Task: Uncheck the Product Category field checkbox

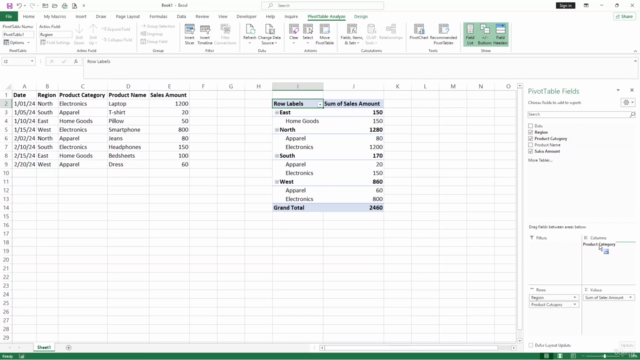Action: click(x=531, y=139)
